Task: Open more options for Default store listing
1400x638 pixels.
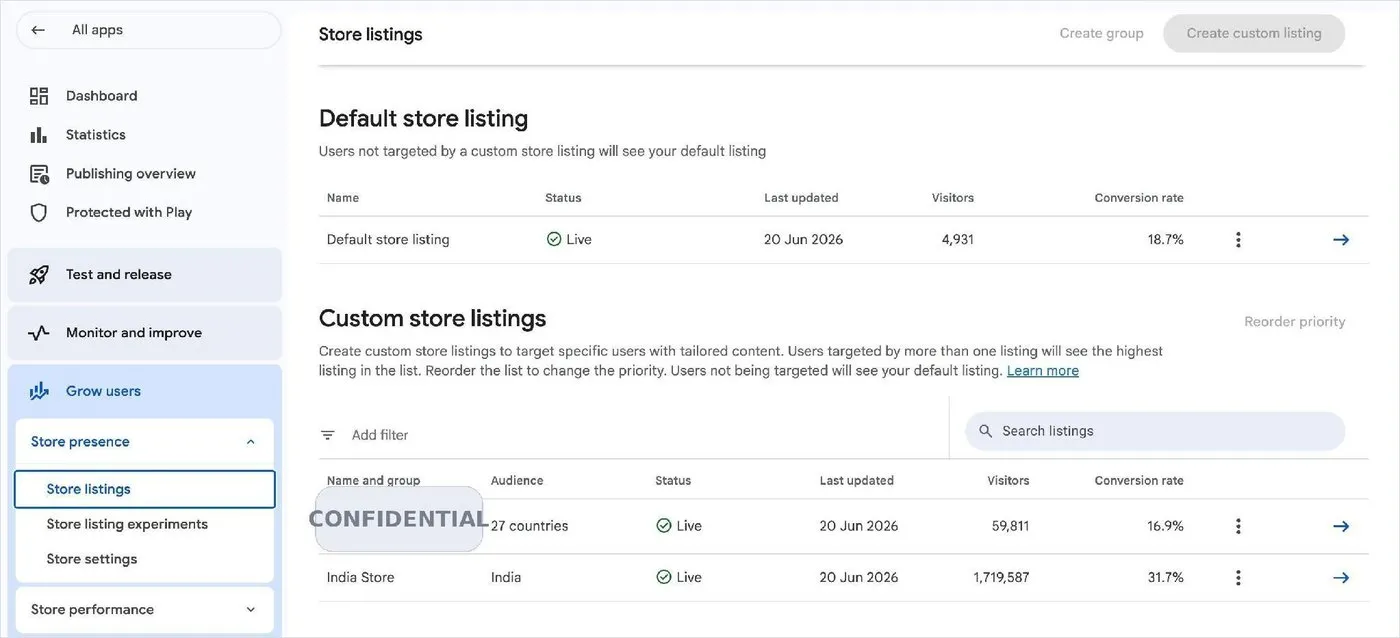Action: [1238, 240]
